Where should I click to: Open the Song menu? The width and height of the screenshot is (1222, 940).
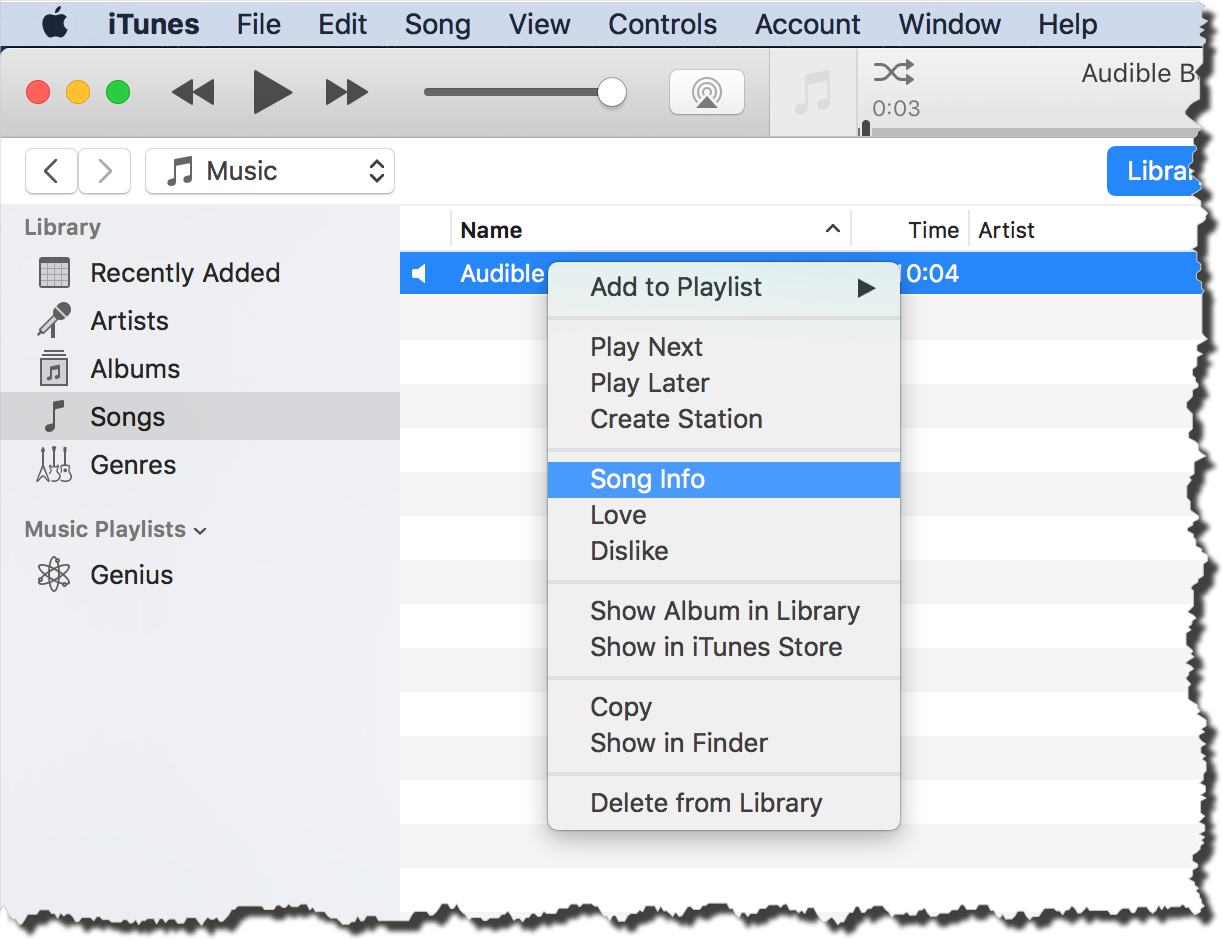(x=437, y=24)
